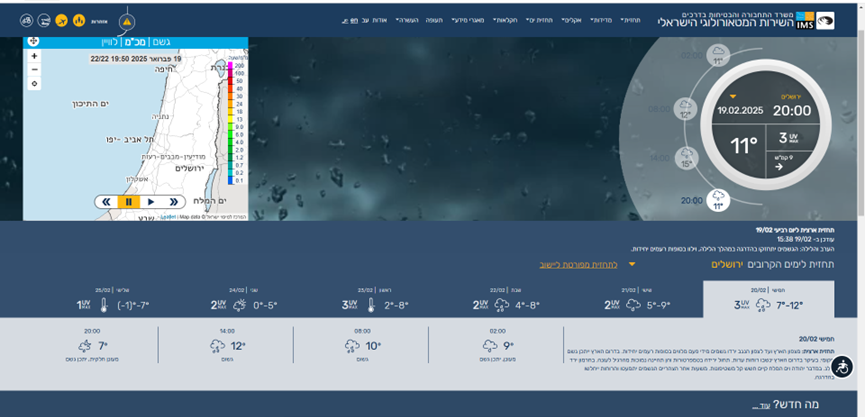Zoom in on the radar map

[x=34, y=56]
